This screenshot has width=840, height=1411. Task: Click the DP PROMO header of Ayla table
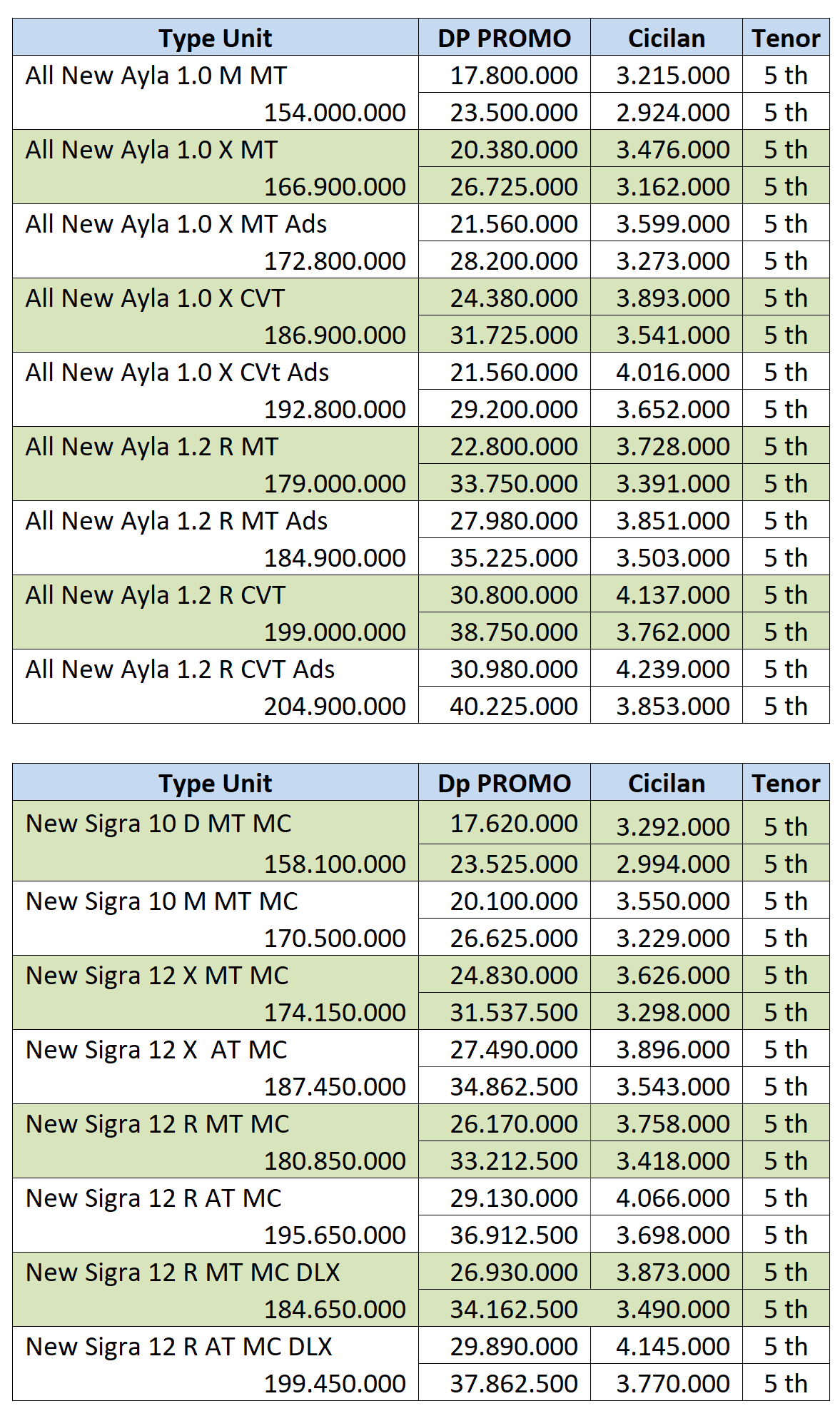pyautogui.click(x=504, y=38)
